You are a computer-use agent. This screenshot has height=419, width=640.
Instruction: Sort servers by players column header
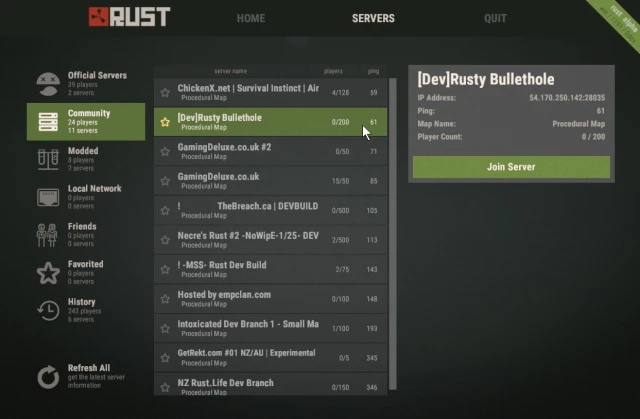[x=333, y=71]
